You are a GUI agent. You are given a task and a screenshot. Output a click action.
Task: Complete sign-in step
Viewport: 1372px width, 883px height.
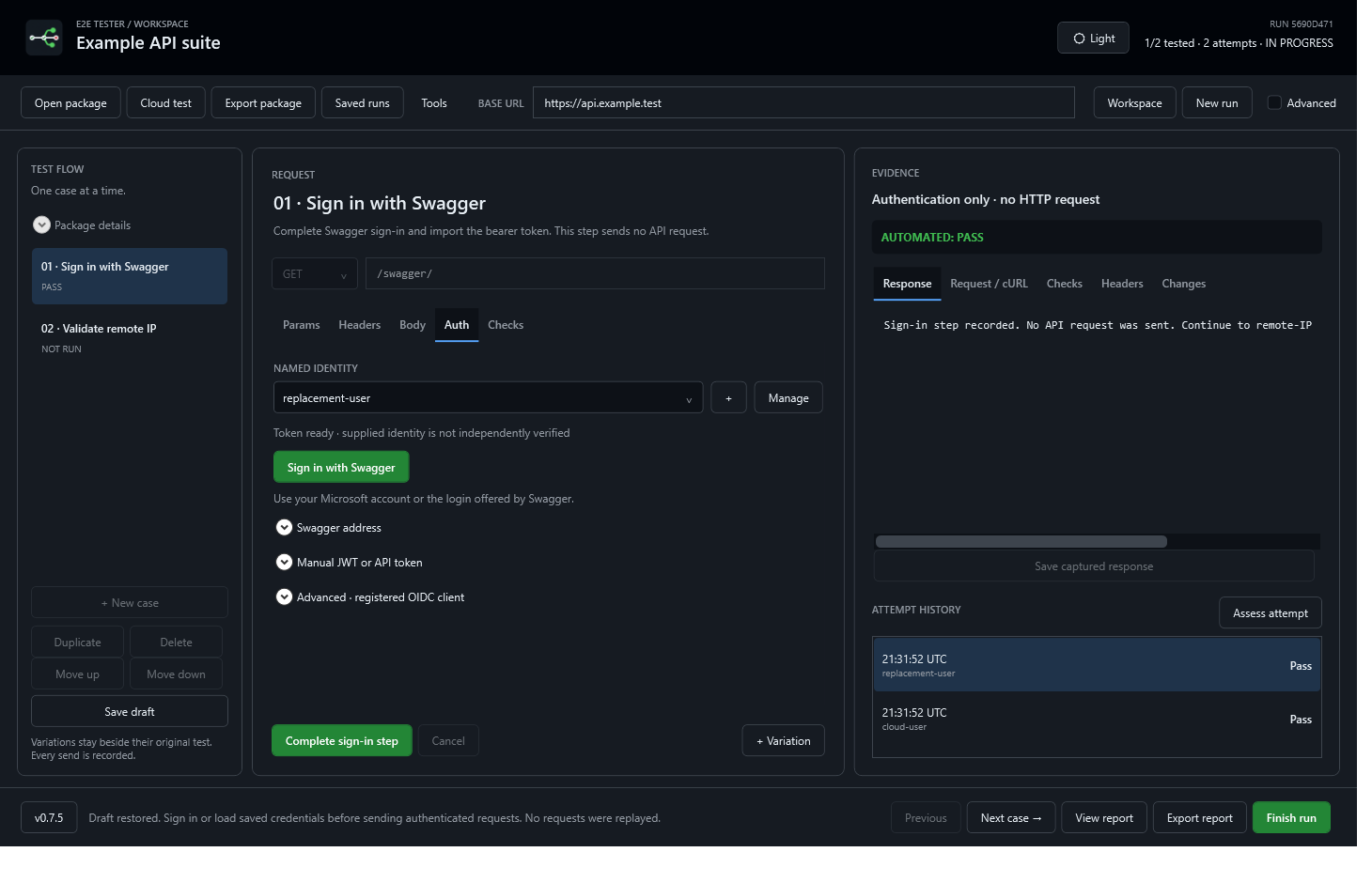[342, 741]
